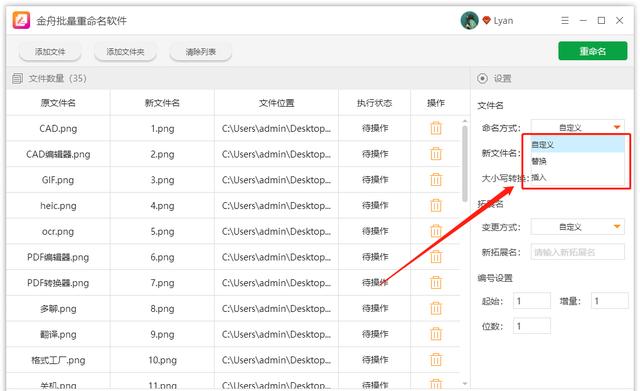The image size is (640, 391).
Task: Remove ocr.png via its trash icon
Action: coord(436,231)
